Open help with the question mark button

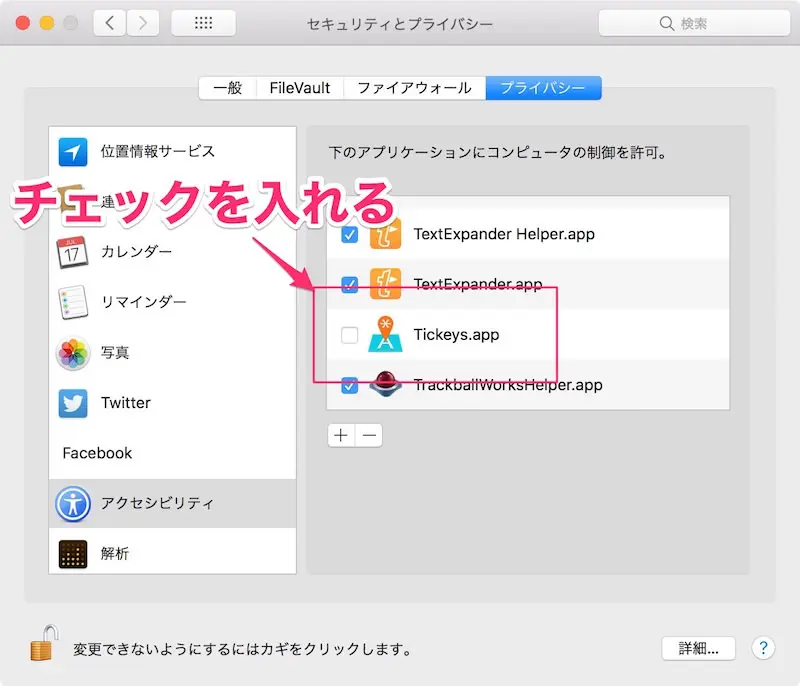point(763,648)
